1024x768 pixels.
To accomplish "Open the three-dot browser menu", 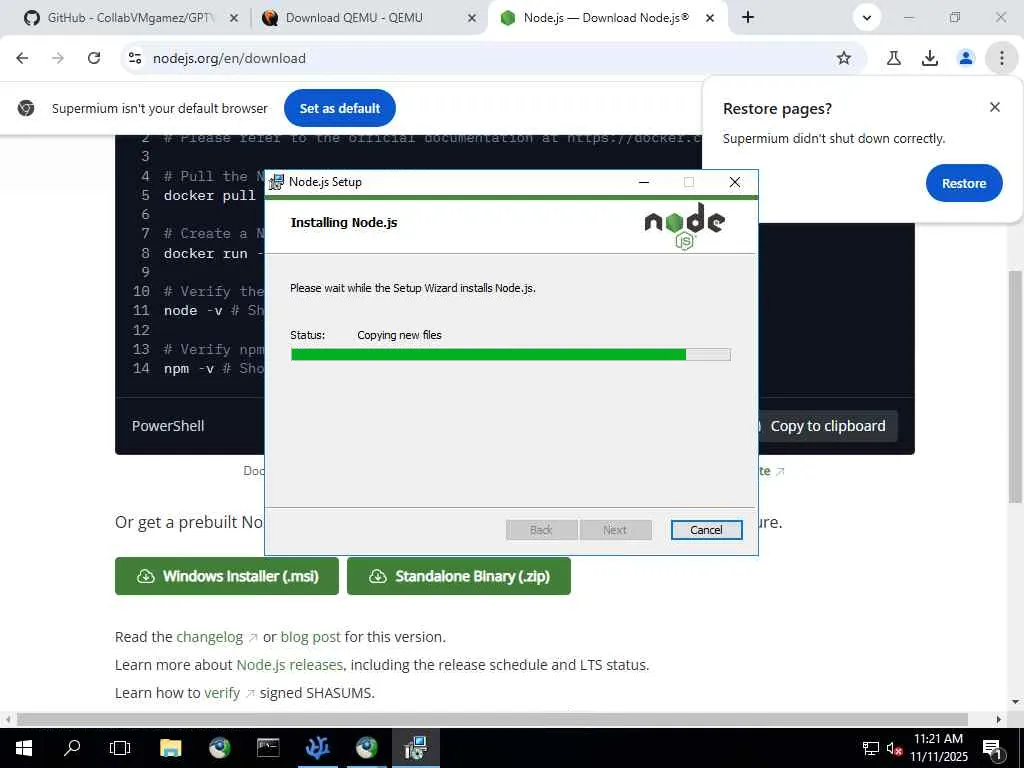I will click(x=1001, y=58).
